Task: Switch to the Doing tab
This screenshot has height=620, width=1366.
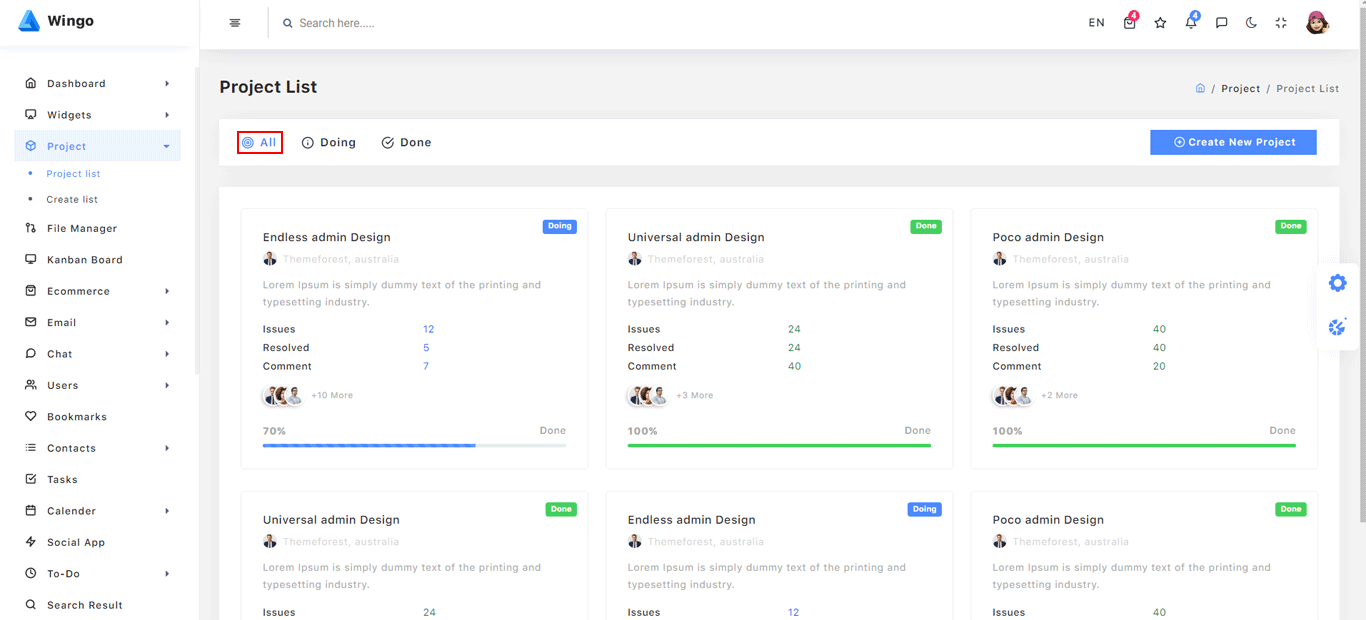Action: pyautogui.click(x=329, y=143)
